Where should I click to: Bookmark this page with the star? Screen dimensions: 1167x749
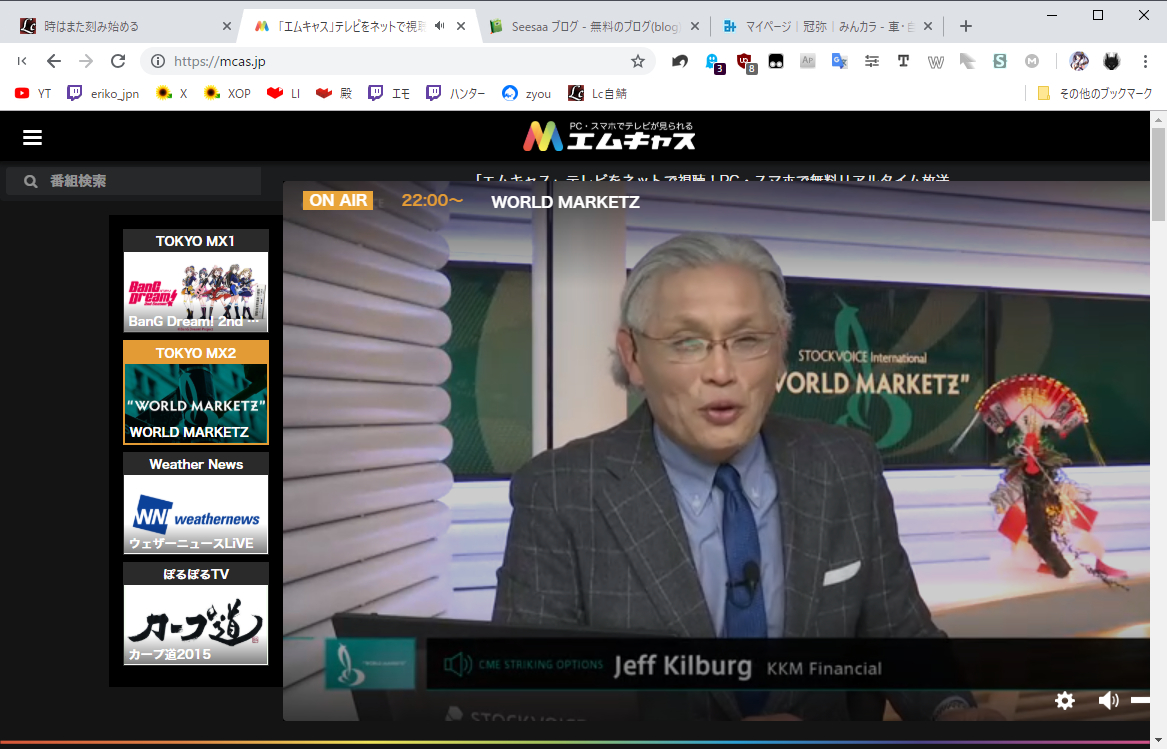tap(638, 61)
